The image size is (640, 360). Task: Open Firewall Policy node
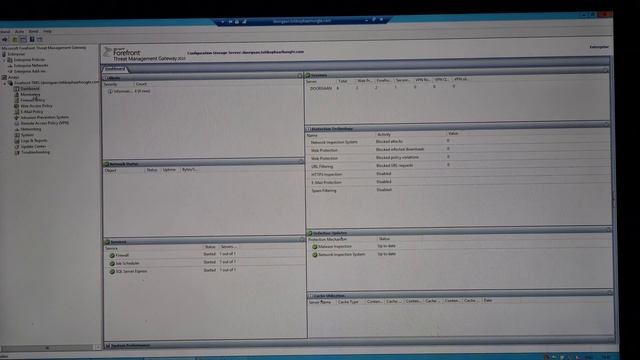[x=33, y=100]
